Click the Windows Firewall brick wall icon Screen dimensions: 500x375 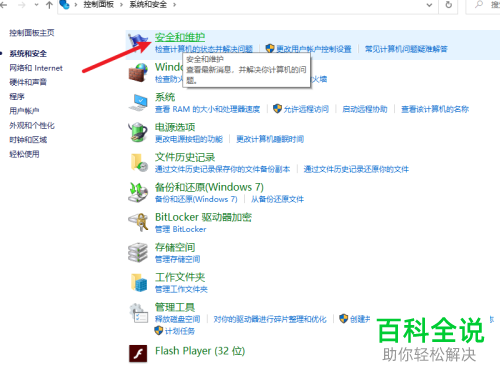pyautogui.click(x=138, y=72)
